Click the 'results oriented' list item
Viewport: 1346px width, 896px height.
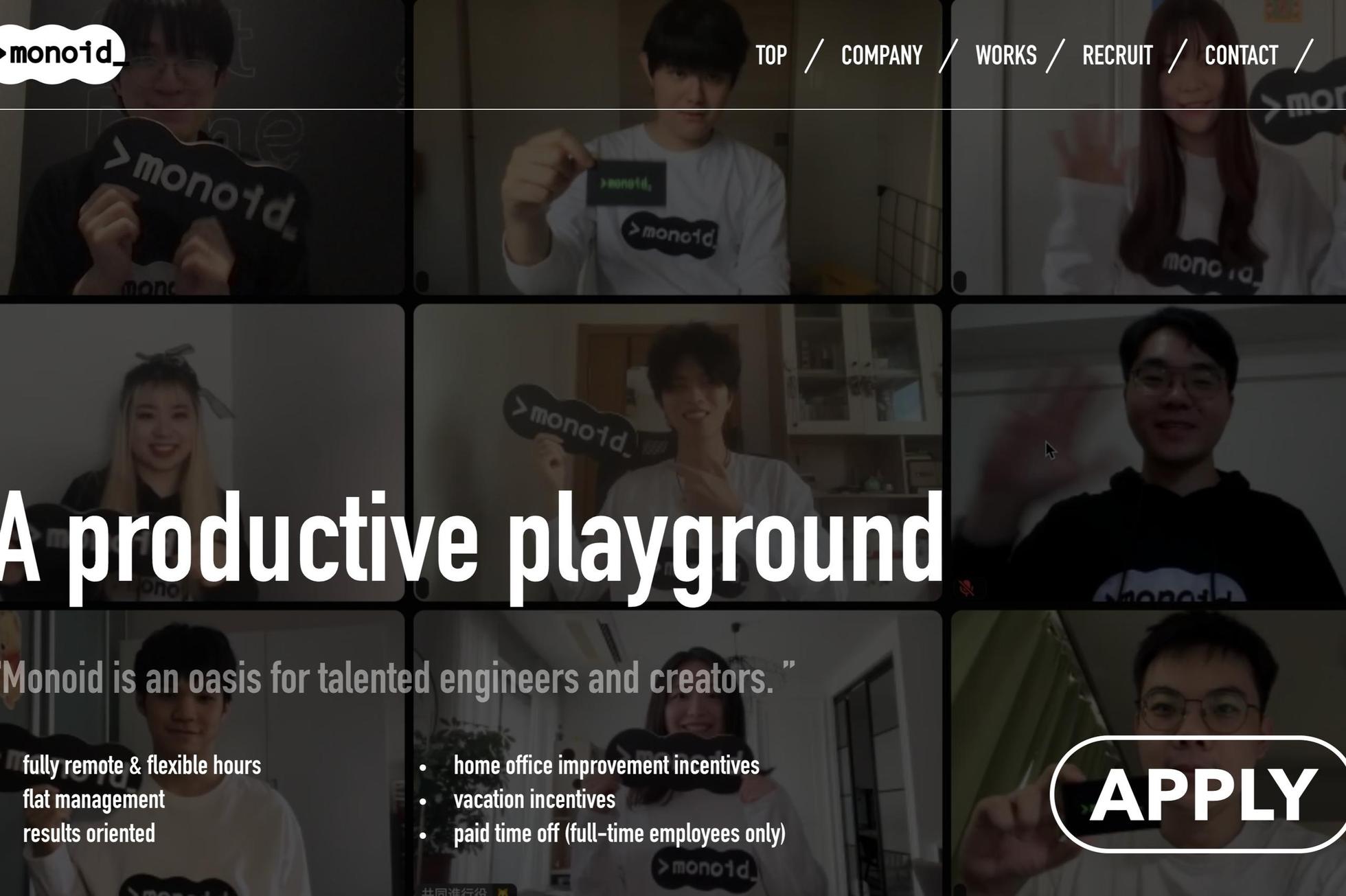click(x=89, y=834)
